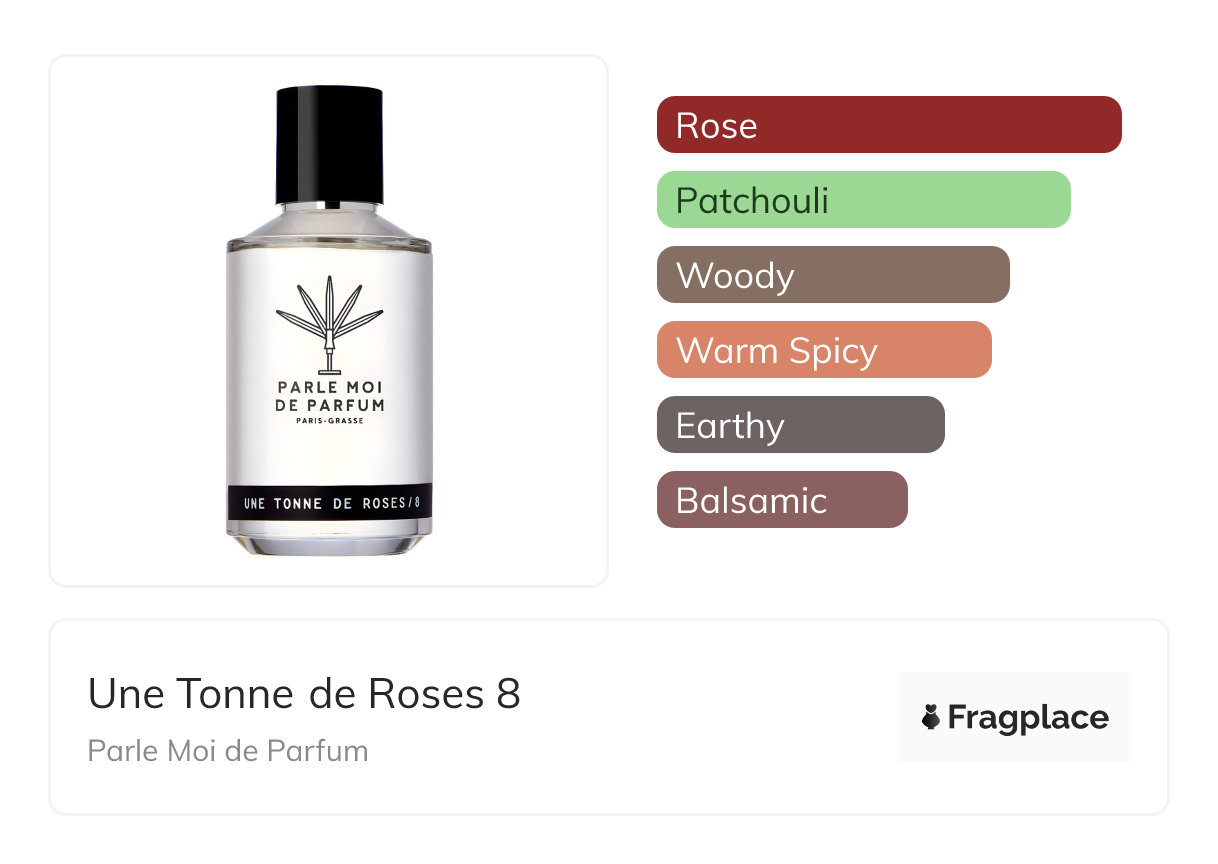Image resolution: width=1218 pixels, height=864 pixels.
Task: Select the Earthy accord bar
Action: point(801,425)
